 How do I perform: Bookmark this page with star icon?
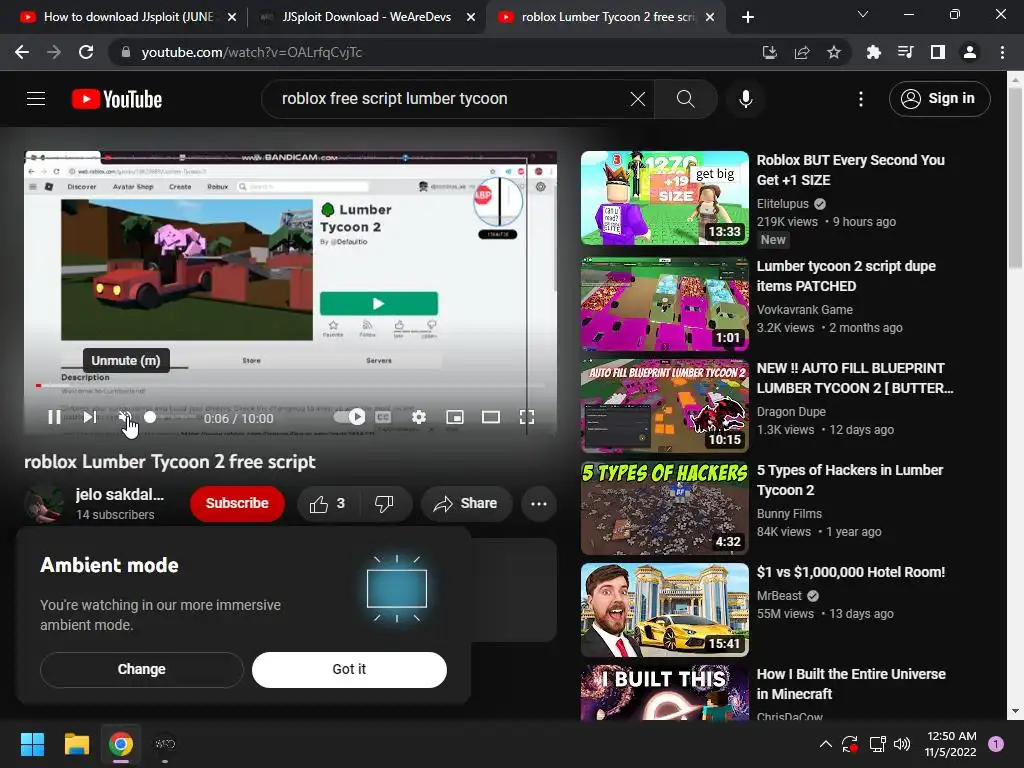(834, 52)
